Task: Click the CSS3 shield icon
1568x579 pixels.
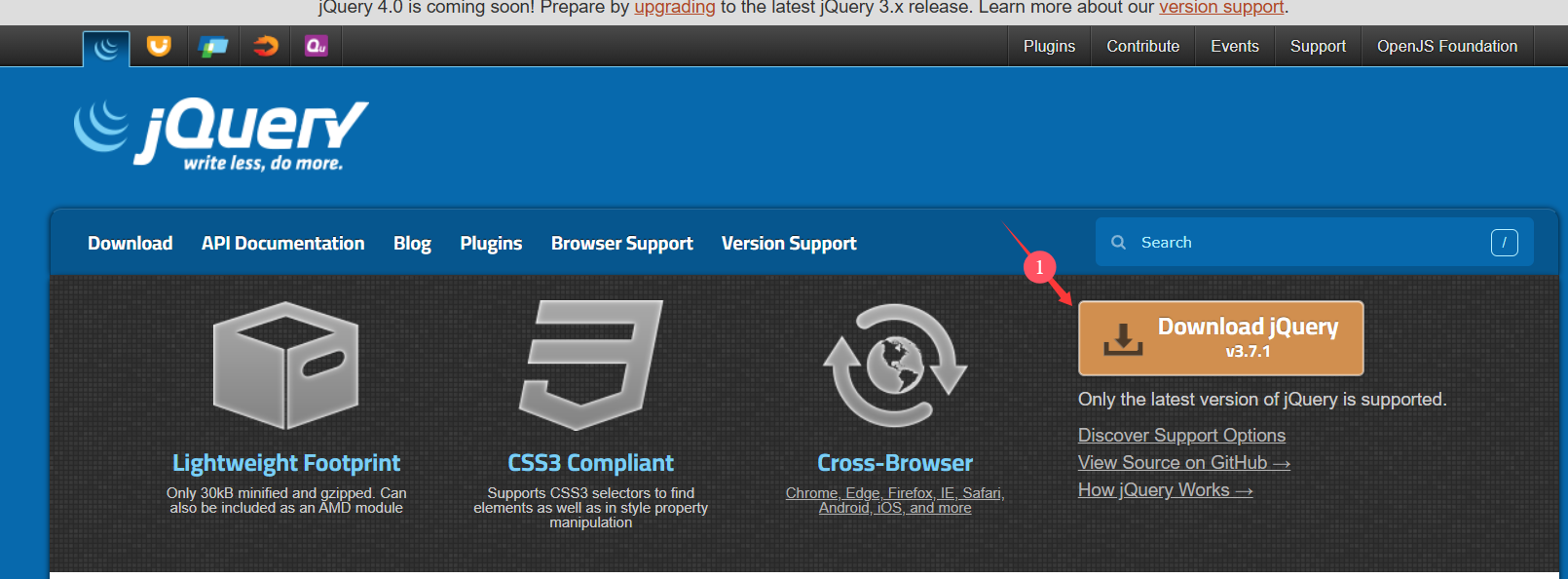Action: 591,365
